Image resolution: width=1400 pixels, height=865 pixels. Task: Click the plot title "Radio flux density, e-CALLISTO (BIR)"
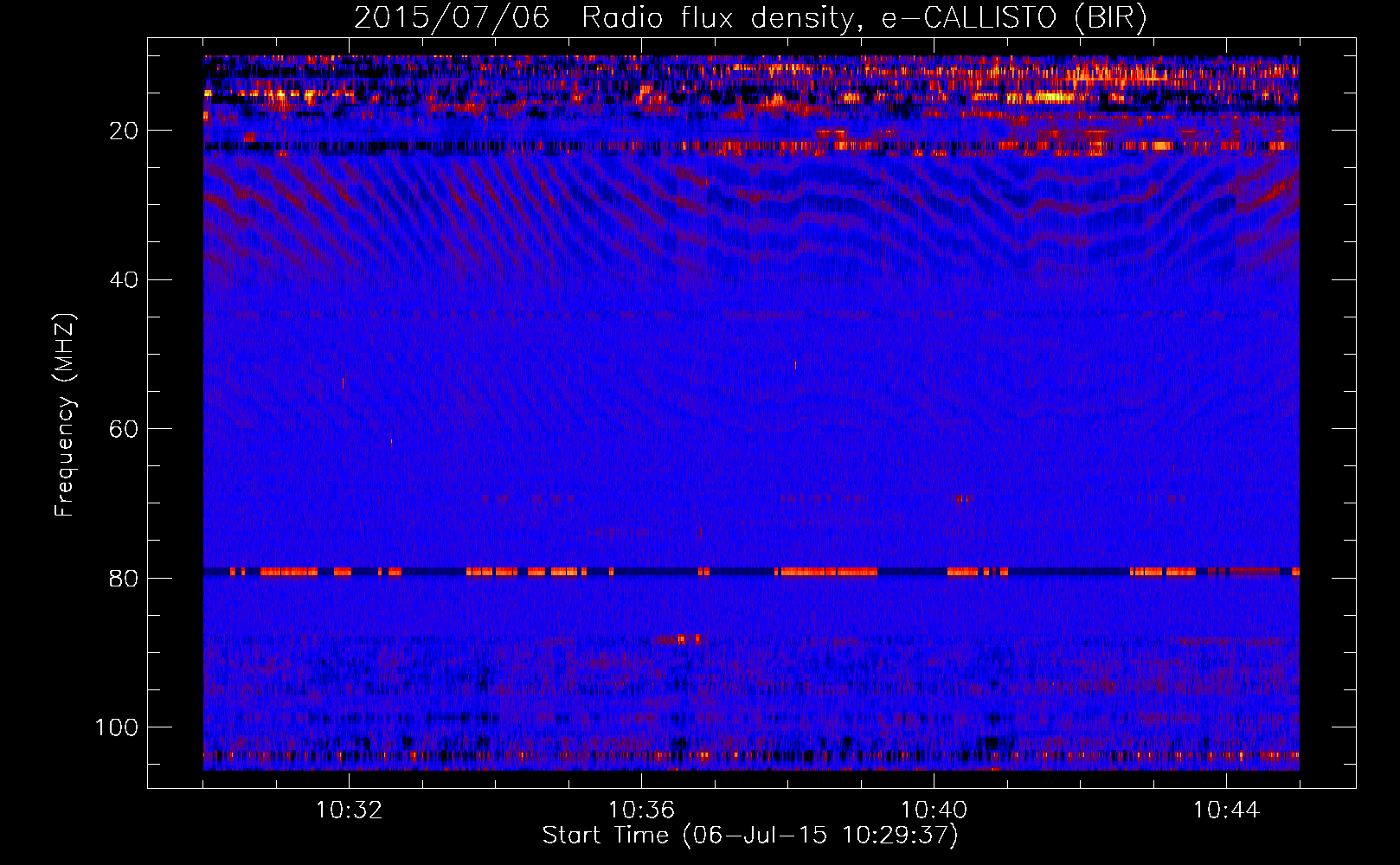tap(864, 17)
